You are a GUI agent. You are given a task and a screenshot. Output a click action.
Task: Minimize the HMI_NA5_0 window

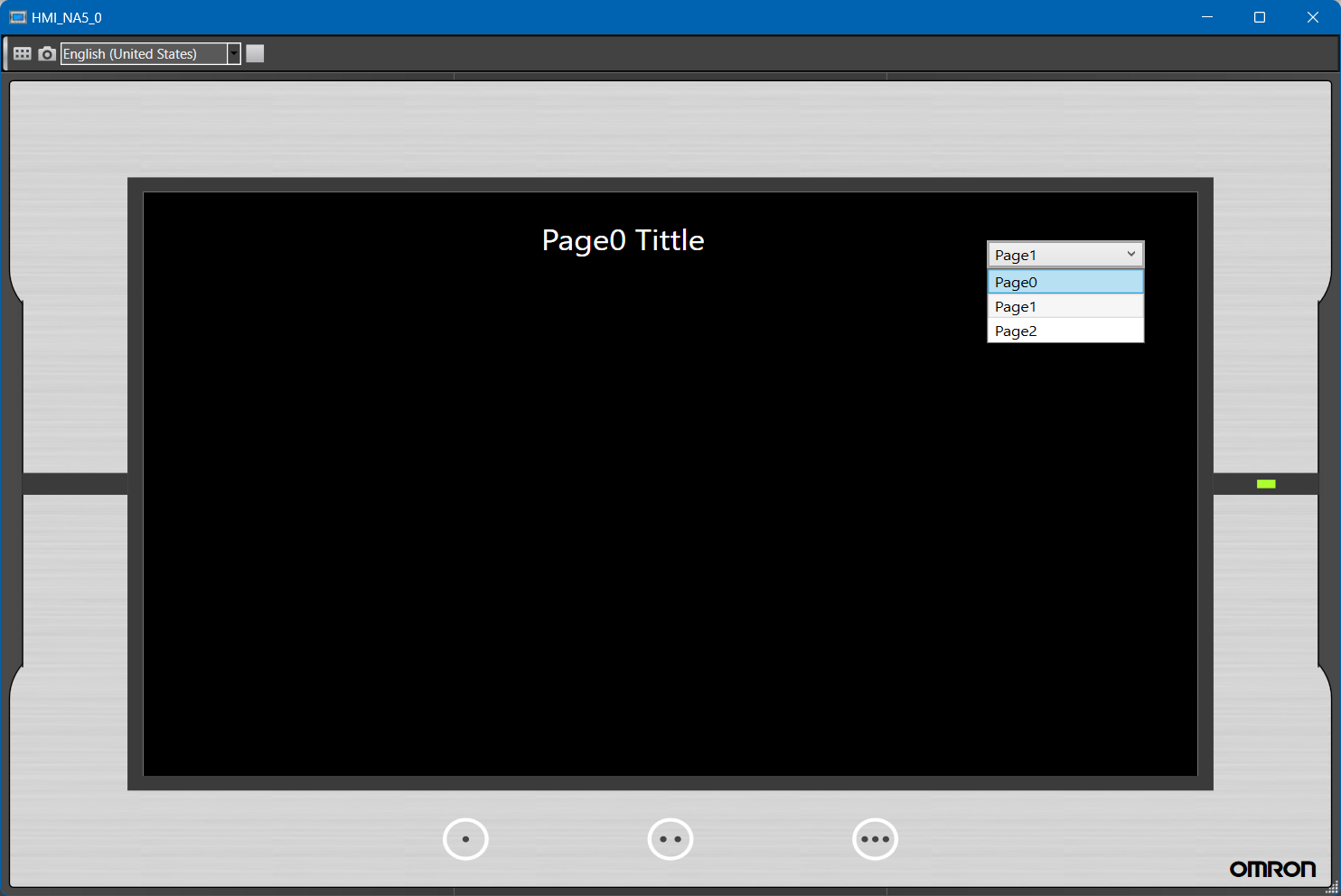click(1207, 17)
